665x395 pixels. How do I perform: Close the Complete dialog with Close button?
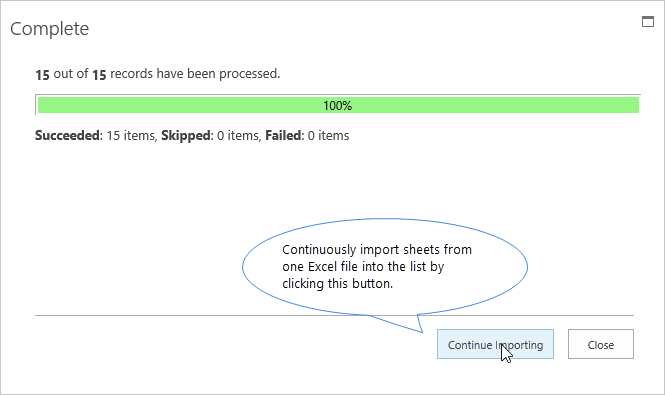click(x=601, y=344)
